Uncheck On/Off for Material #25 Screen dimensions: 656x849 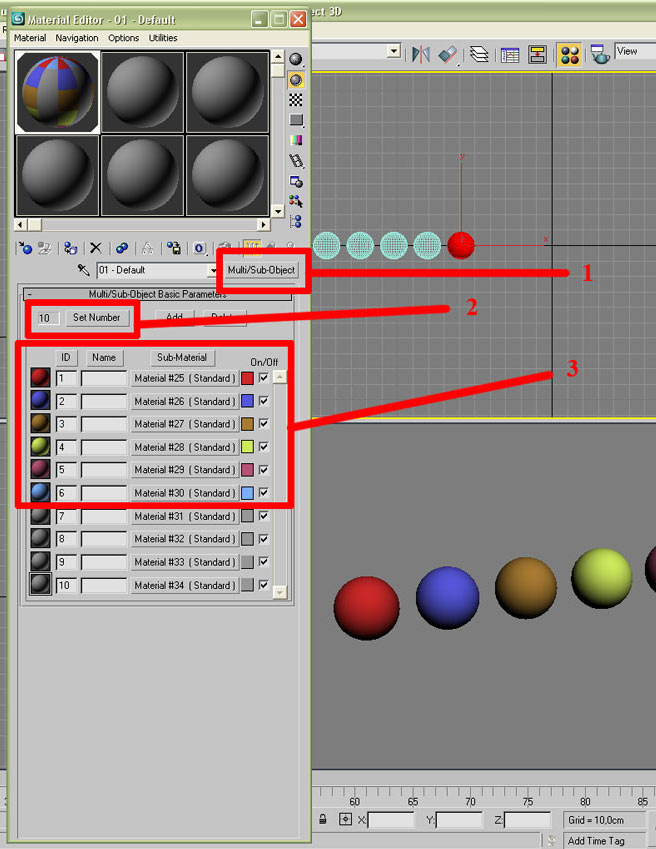[x=264, y=378]
